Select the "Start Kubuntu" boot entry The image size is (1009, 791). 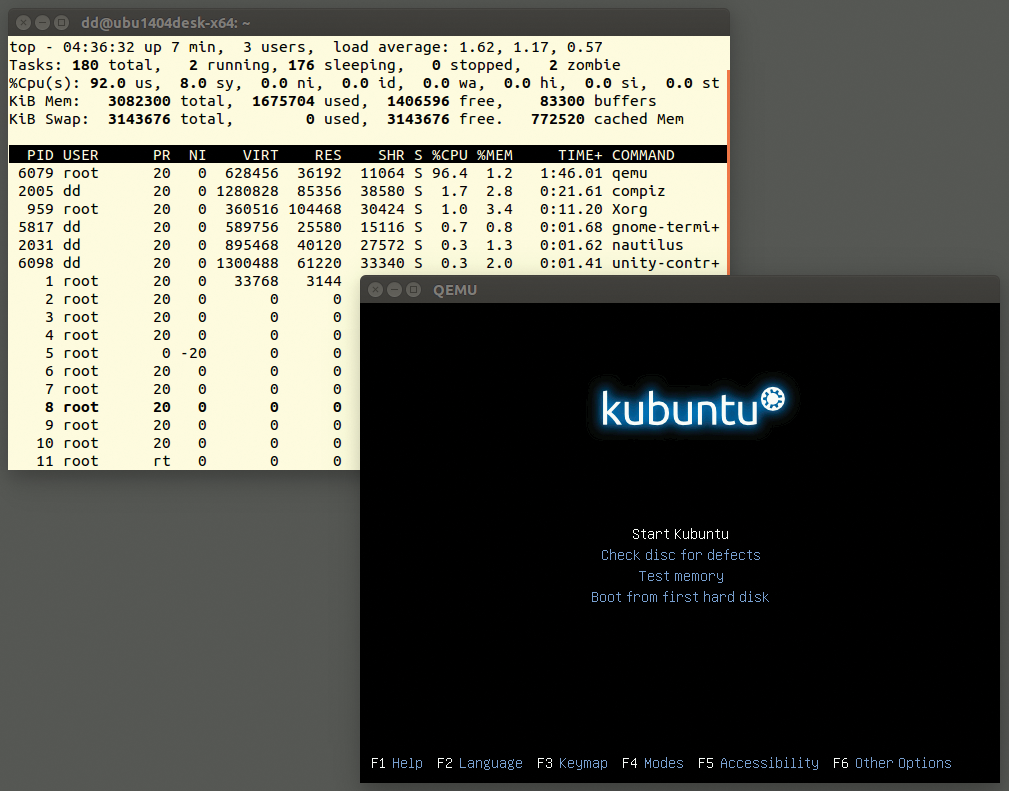(680, 533)
